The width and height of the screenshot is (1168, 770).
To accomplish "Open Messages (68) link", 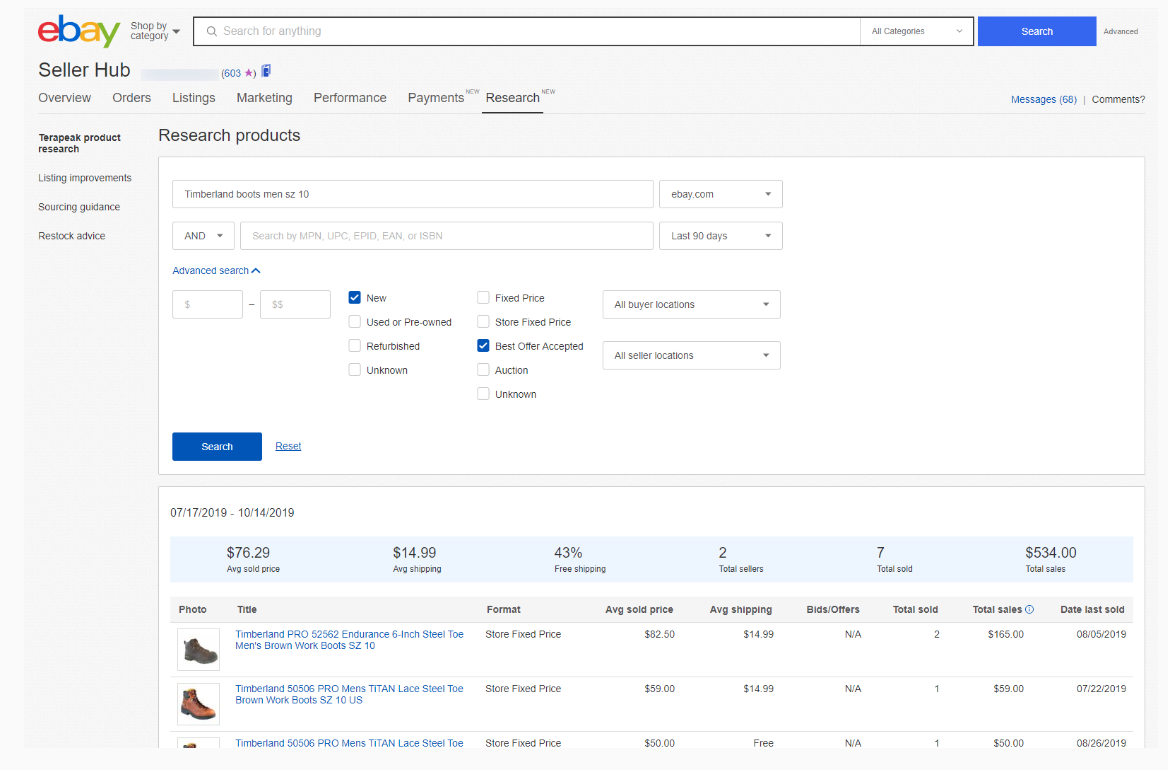I will point(1044,99).
